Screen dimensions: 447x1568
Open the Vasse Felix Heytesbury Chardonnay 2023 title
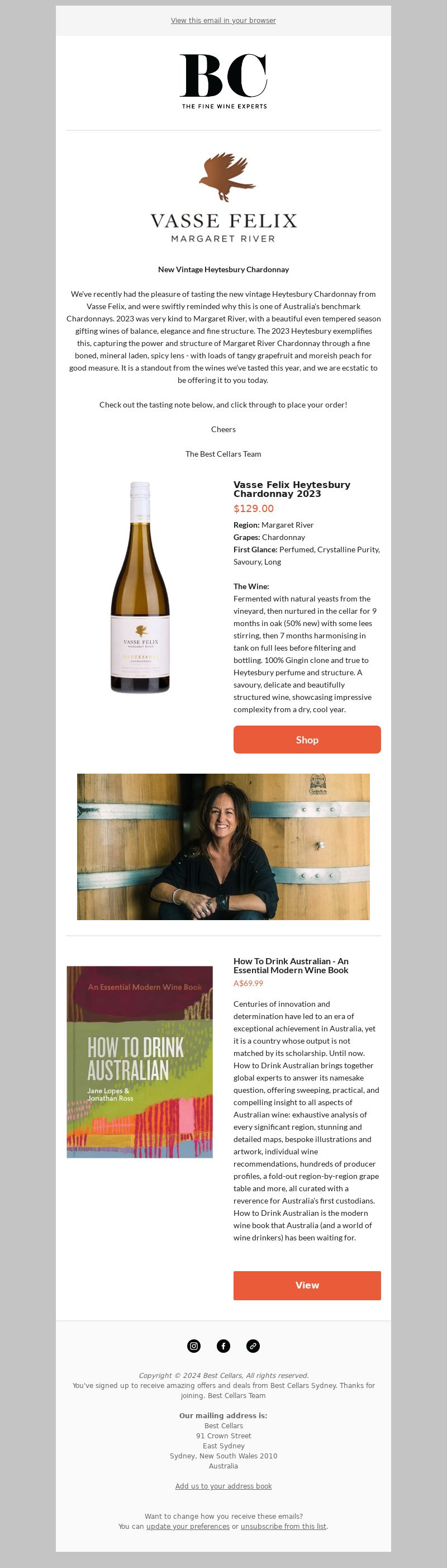point(292,489)
